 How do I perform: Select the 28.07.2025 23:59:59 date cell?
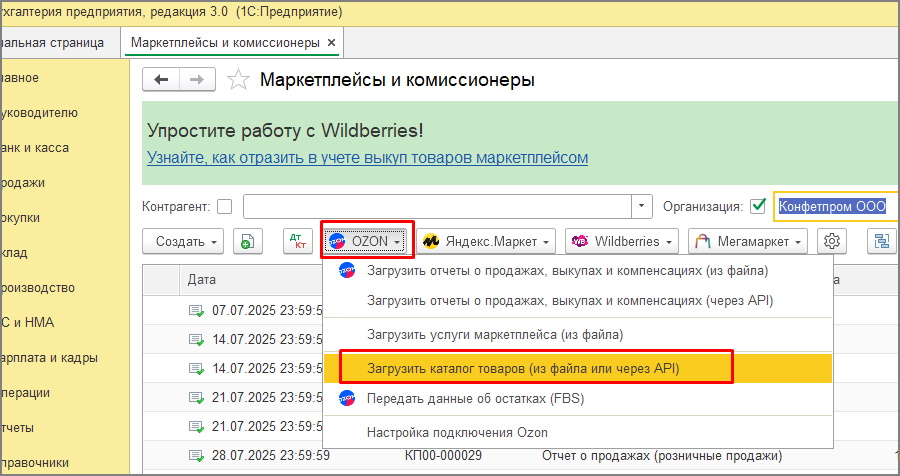[x=271, y=456]
